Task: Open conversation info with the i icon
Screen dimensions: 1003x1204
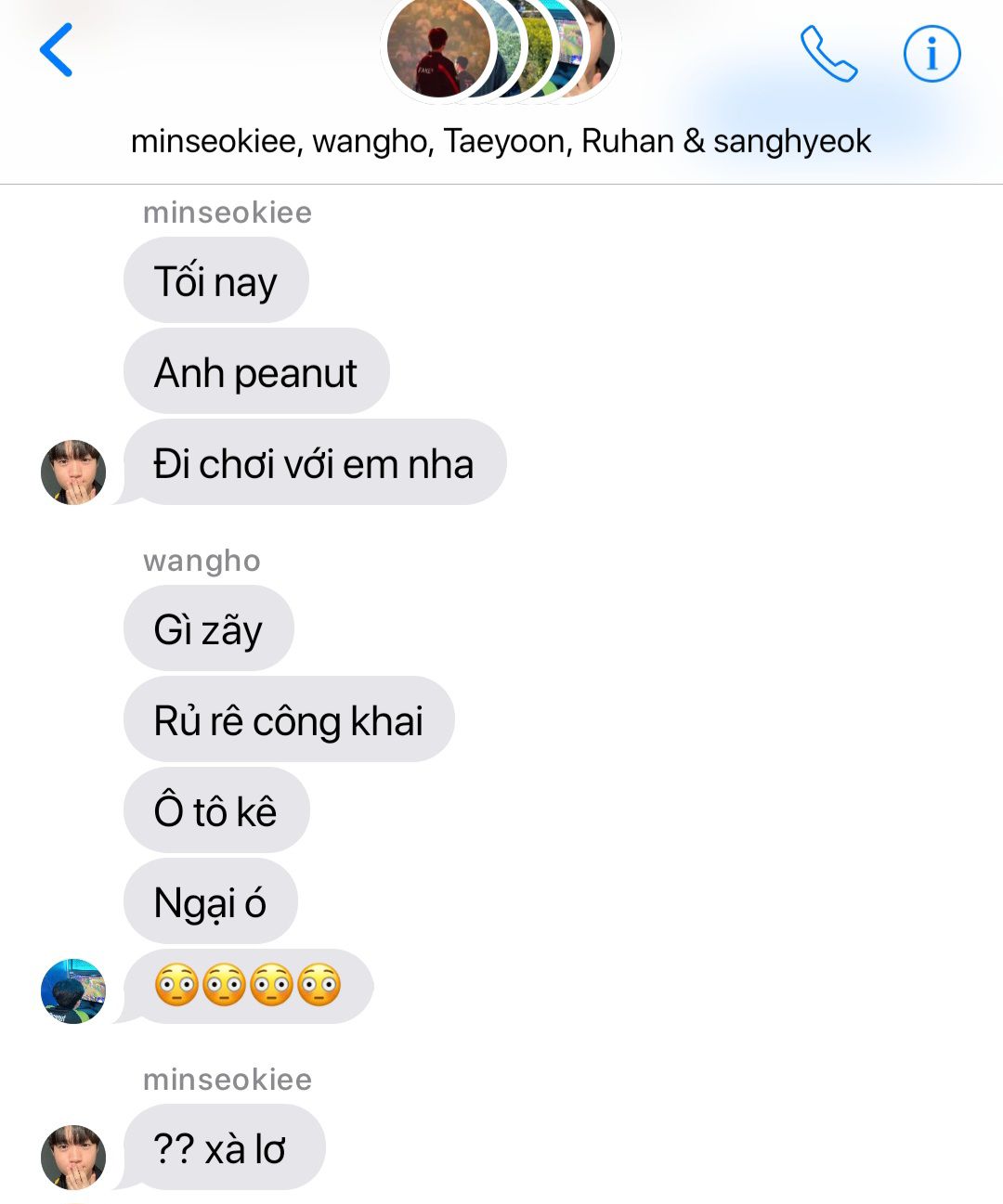Action: click(931, 54)
